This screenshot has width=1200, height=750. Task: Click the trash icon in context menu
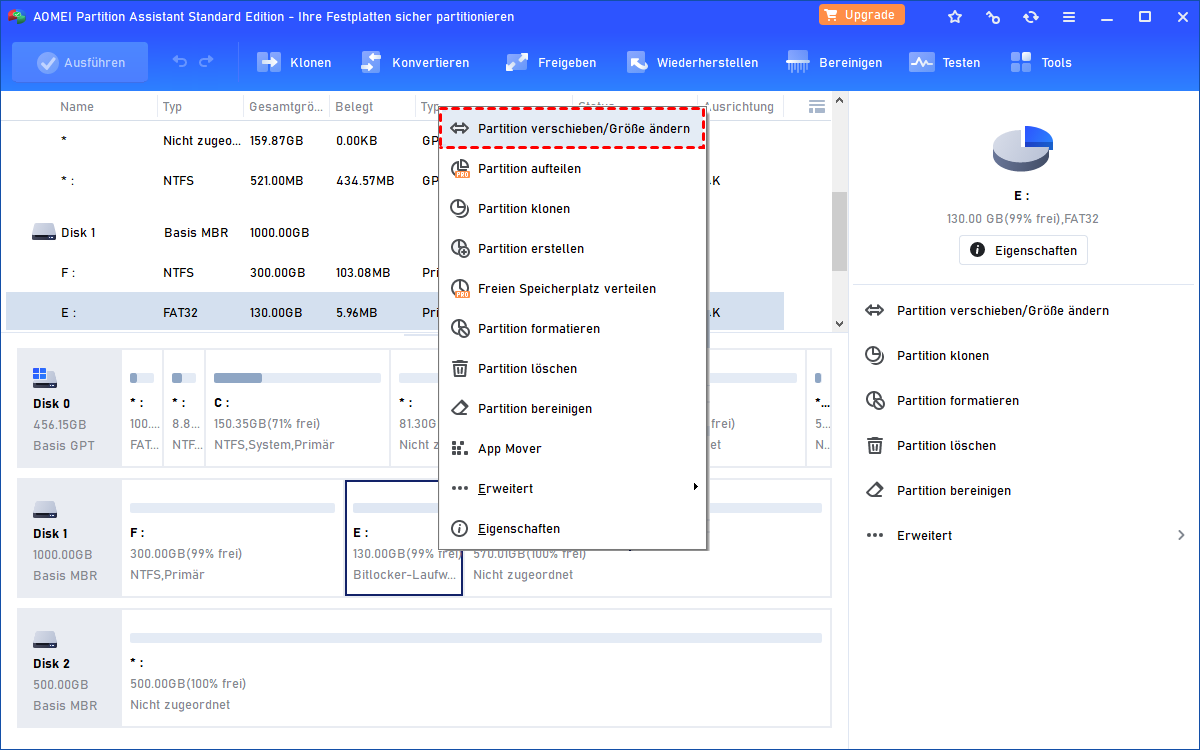pos(460,368)
